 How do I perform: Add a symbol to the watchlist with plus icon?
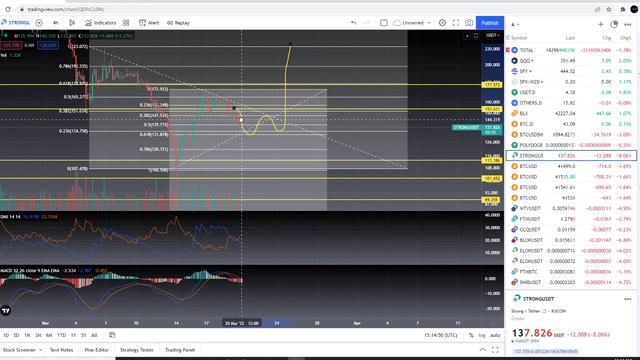pos(600,24)
